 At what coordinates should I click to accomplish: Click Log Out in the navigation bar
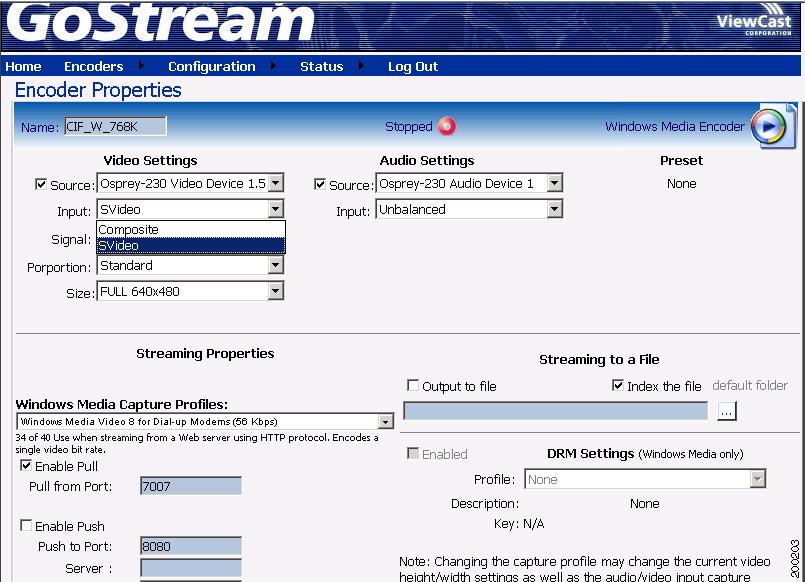[x=413, y=67]
